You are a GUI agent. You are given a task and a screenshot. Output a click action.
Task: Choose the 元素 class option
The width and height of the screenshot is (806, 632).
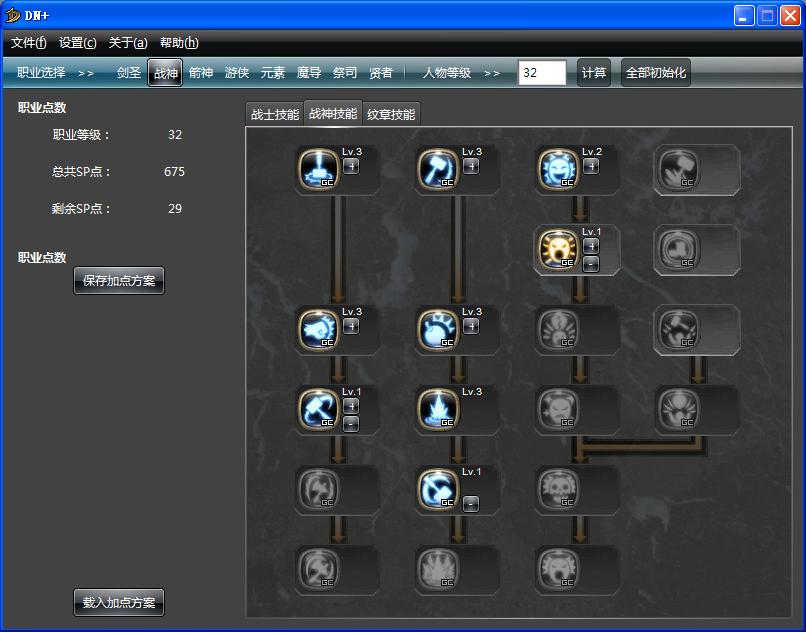click(273, 73)
